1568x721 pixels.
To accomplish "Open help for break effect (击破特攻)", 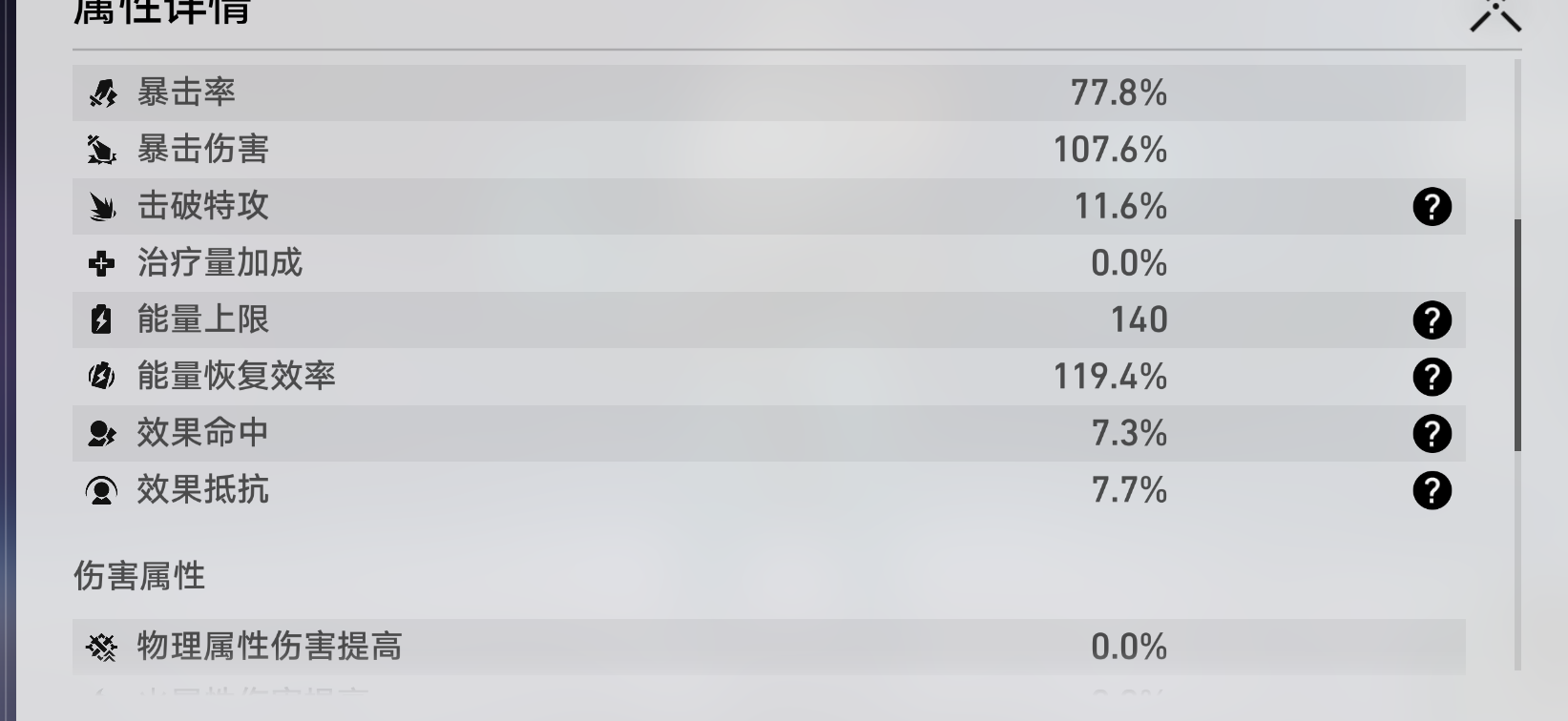I will [x=1432, y=207].
